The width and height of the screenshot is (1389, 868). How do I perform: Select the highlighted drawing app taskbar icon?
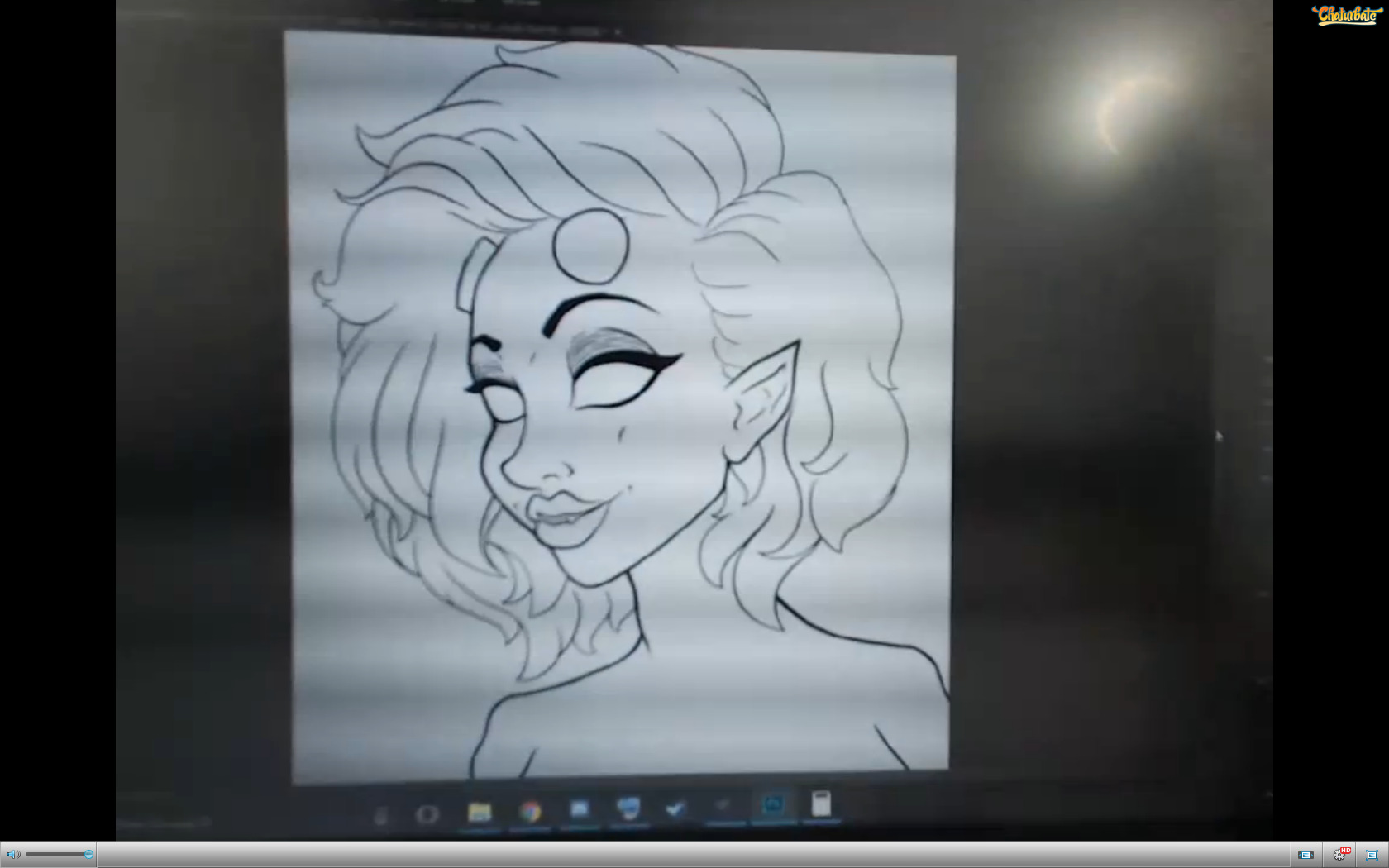773,804
